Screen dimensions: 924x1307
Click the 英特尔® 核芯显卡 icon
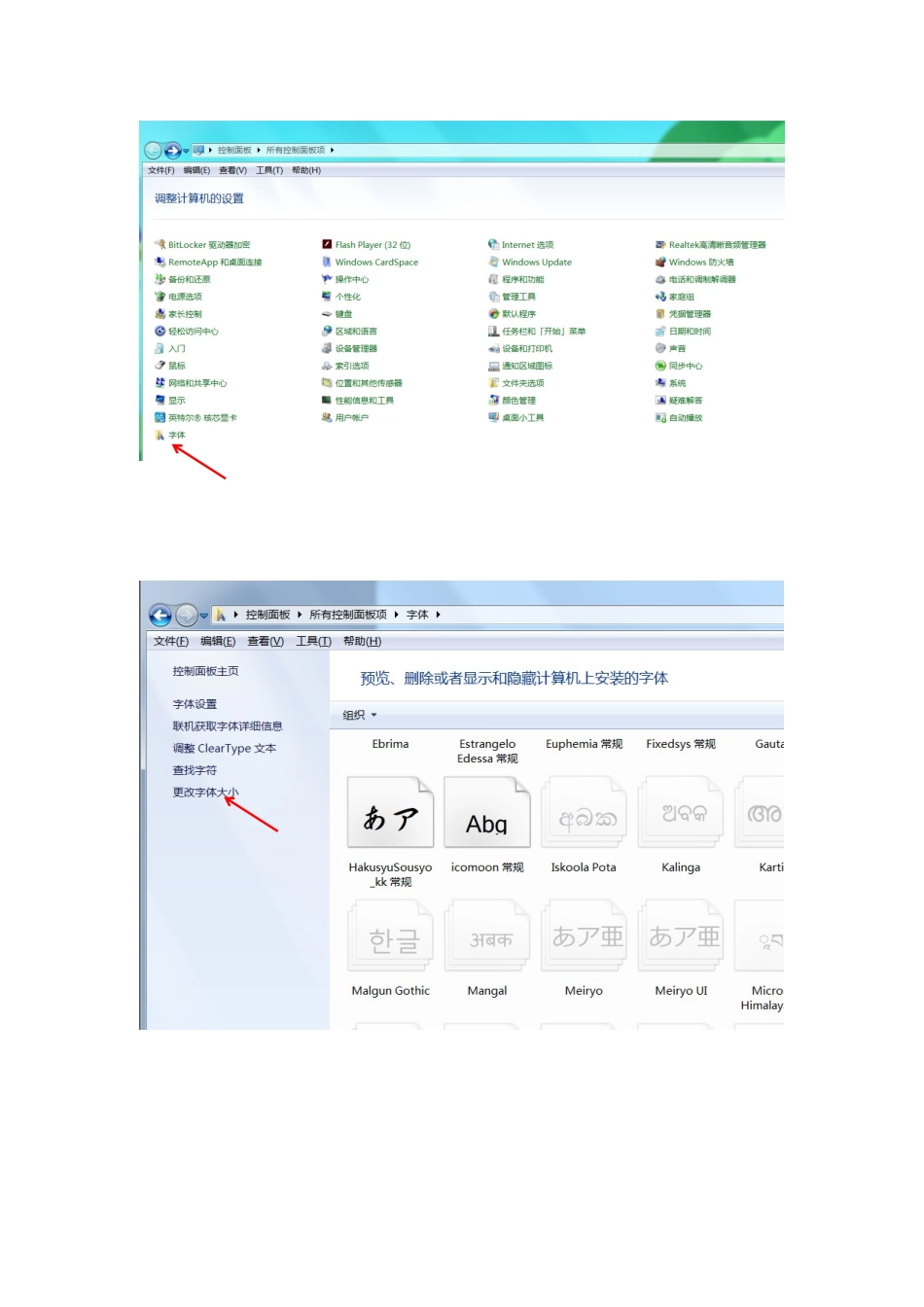pos(160,418)
